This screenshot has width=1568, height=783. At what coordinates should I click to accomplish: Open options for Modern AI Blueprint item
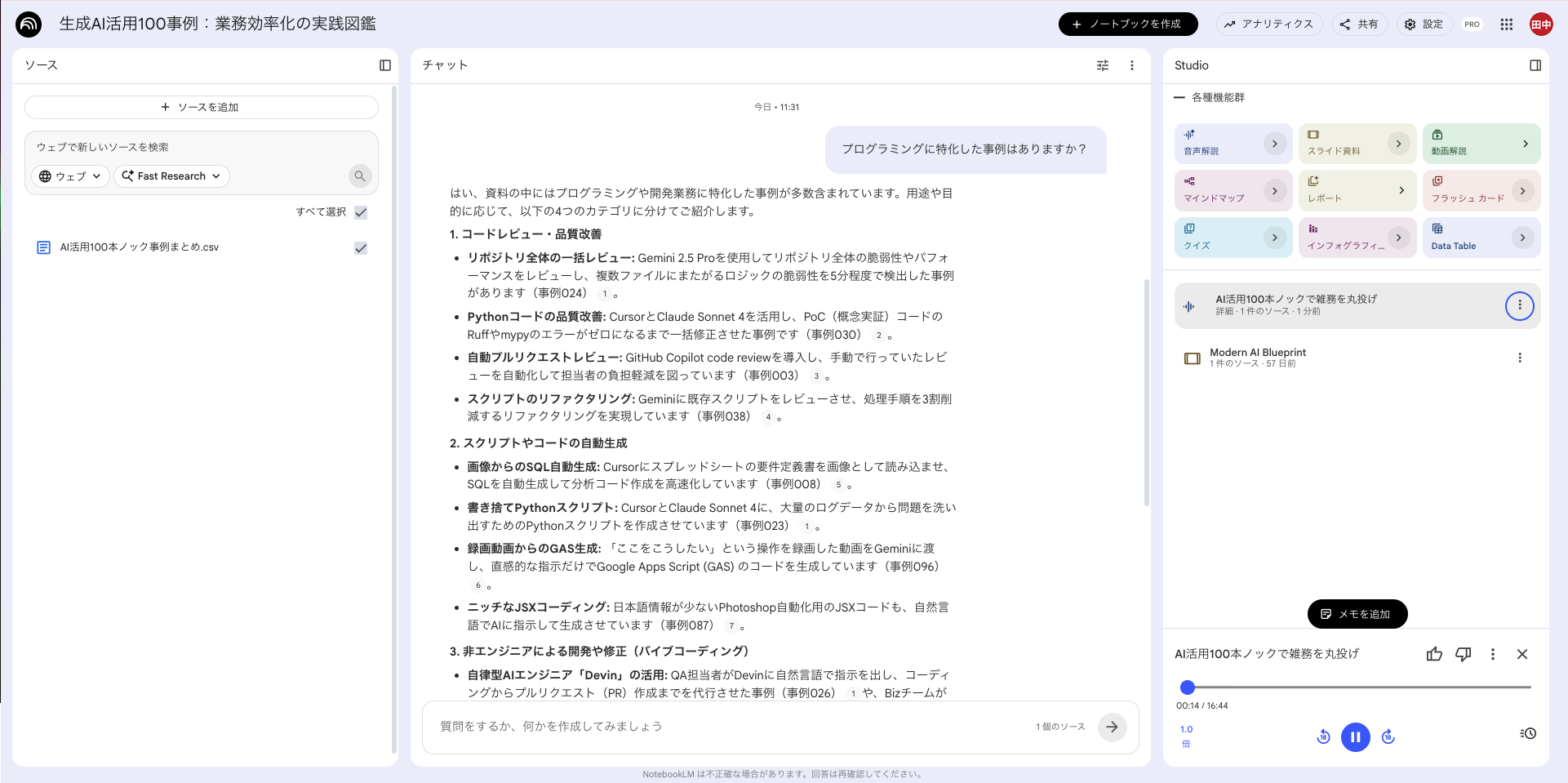tap(1520, 358)
